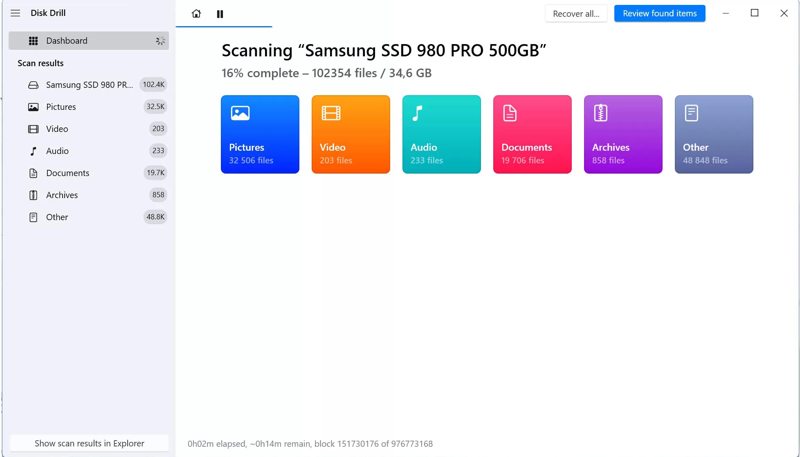The image size is (800, 457).
Task: Open the pink Documents card showing 19 706 files
Action: (533, 134)
